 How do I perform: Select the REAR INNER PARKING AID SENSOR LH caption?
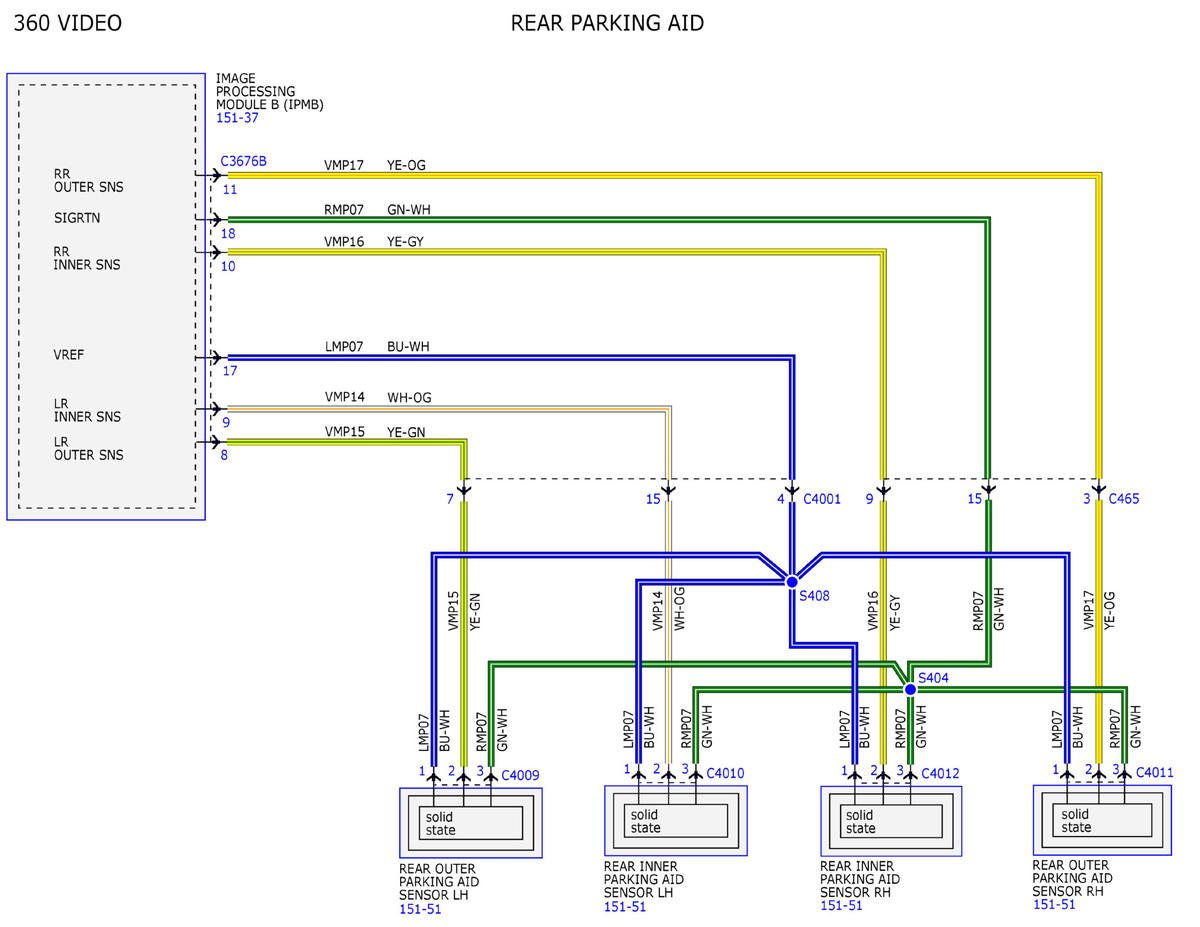coord(643,879)
